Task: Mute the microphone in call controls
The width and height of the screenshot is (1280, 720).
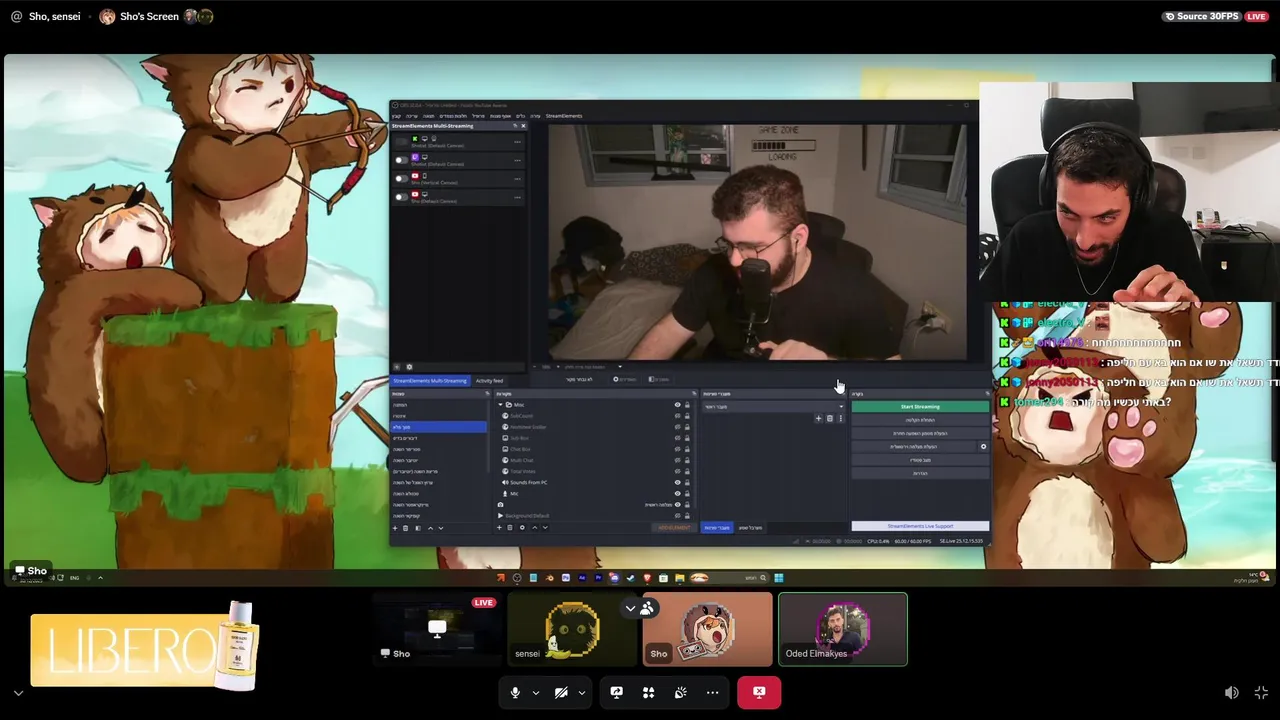Action: (x=515, y=692)
